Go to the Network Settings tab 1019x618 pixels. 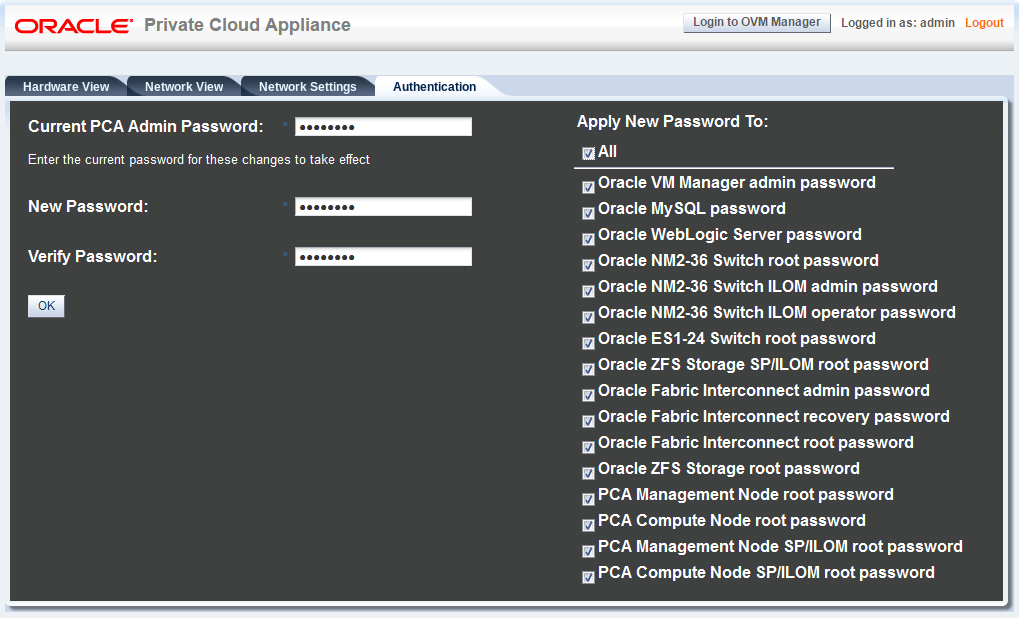[307, 86]
